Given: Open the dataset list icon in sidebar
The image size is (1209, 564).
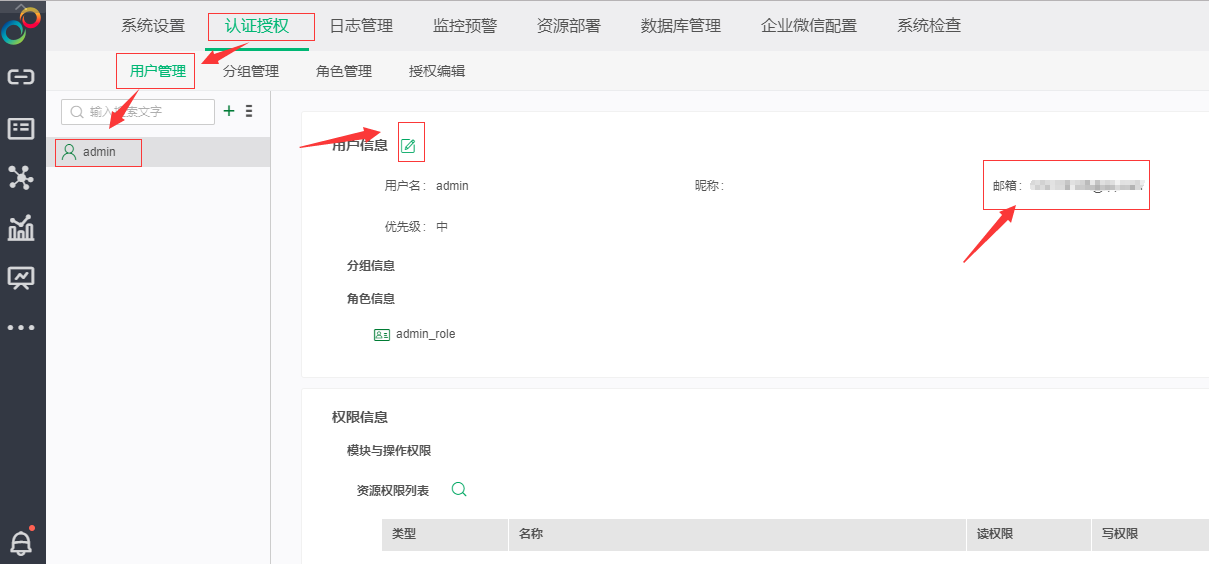Looking at the screenshot, I should [x=21, y=128].
